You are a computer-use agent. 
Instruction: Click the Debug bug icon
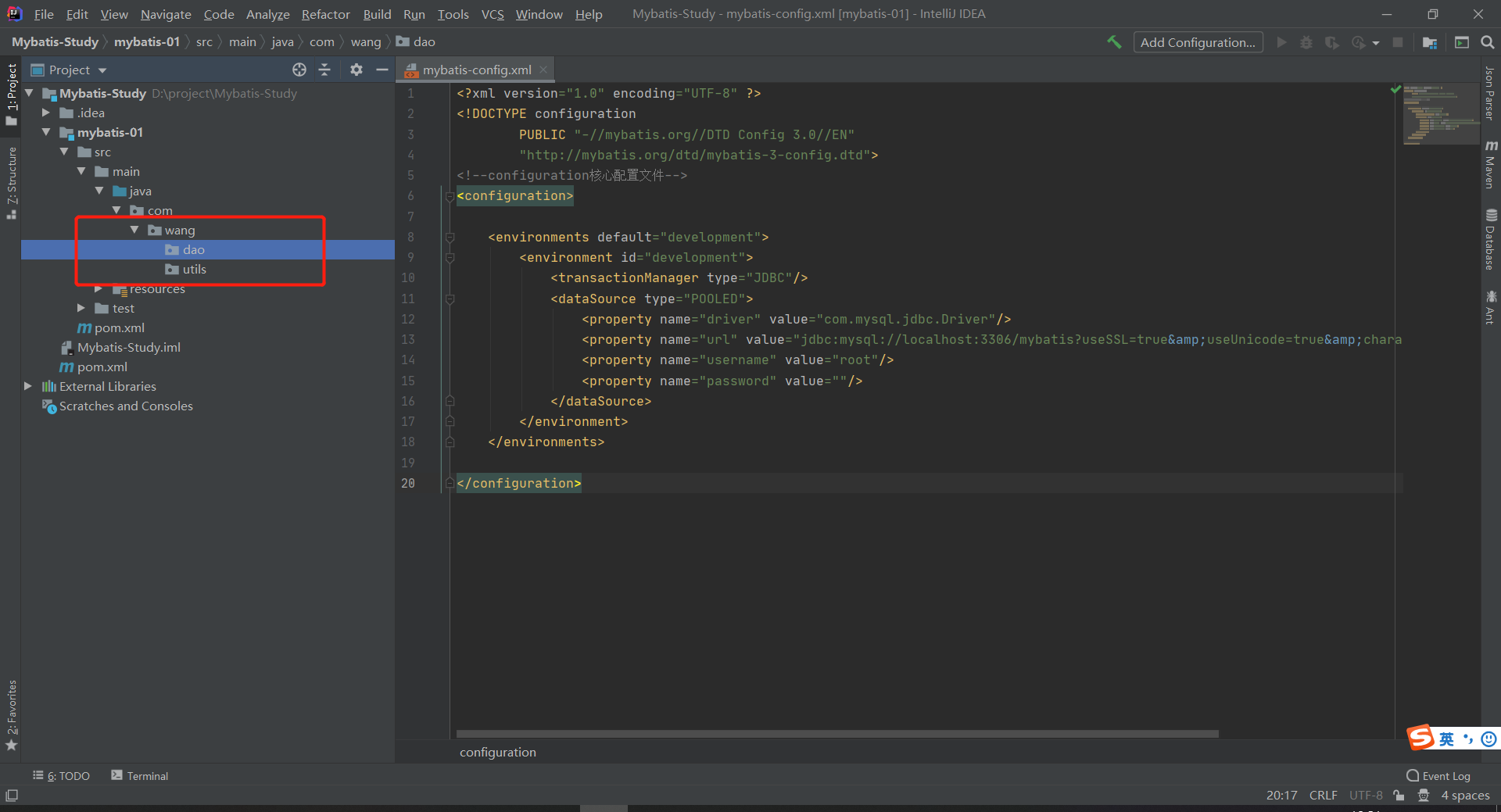pyautogui.click(x=1306, y=42)
